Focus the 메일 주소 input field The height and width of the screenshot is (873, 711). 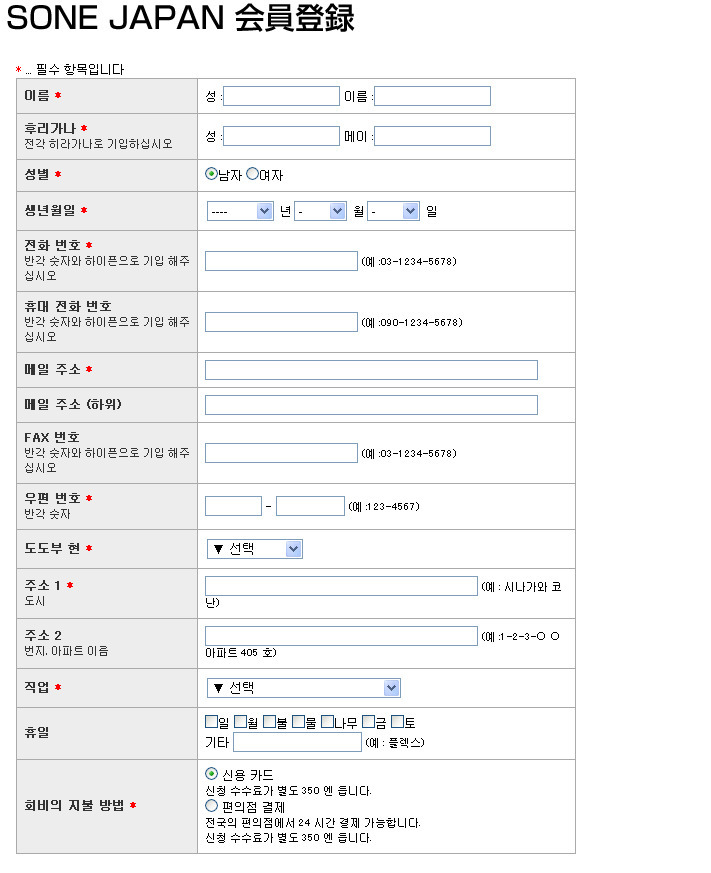click(x=371, y=370)
